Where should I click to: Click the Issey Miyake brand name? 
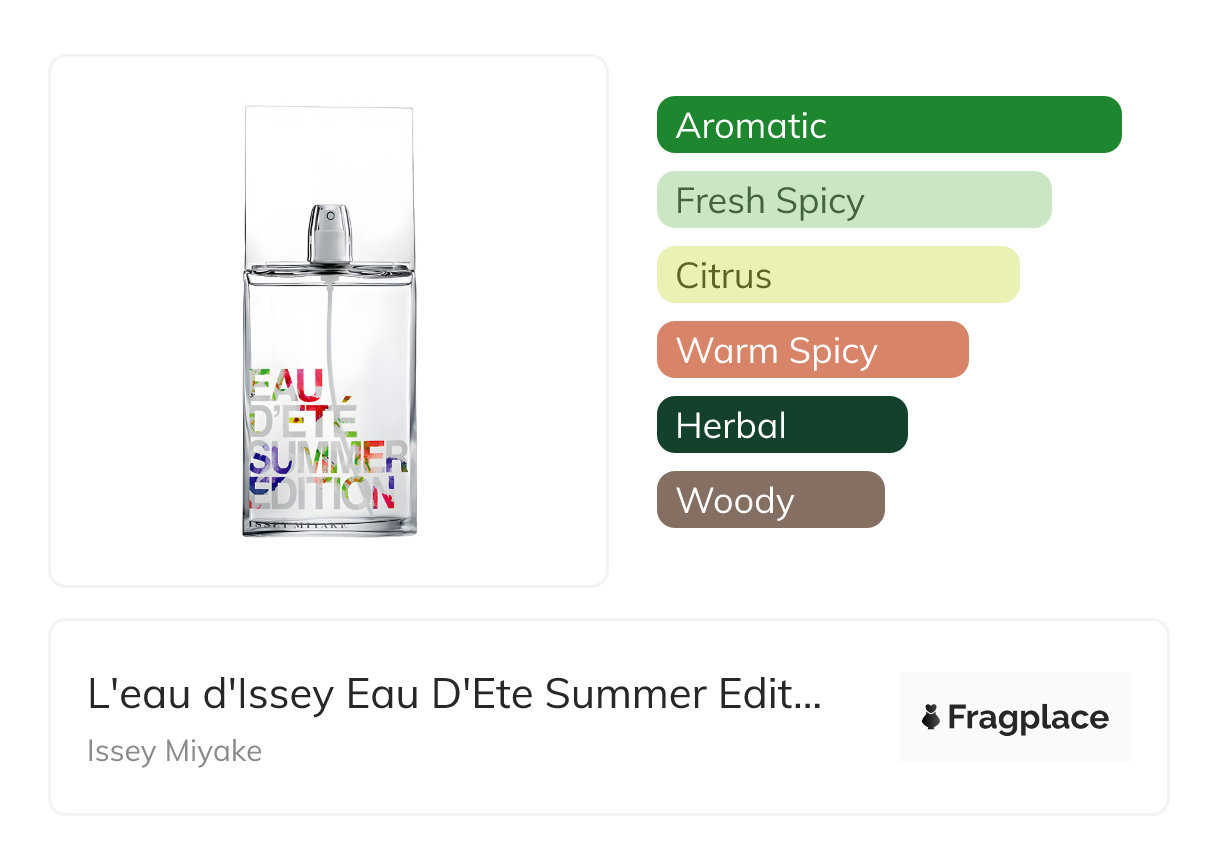tap(175, 750)
